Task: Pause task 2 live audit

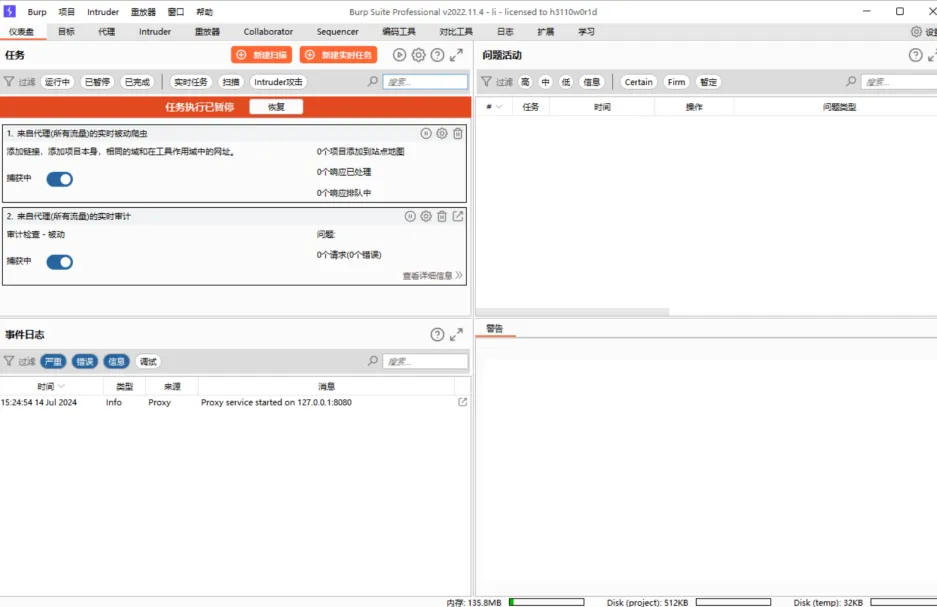Action: tap(410, 216)
